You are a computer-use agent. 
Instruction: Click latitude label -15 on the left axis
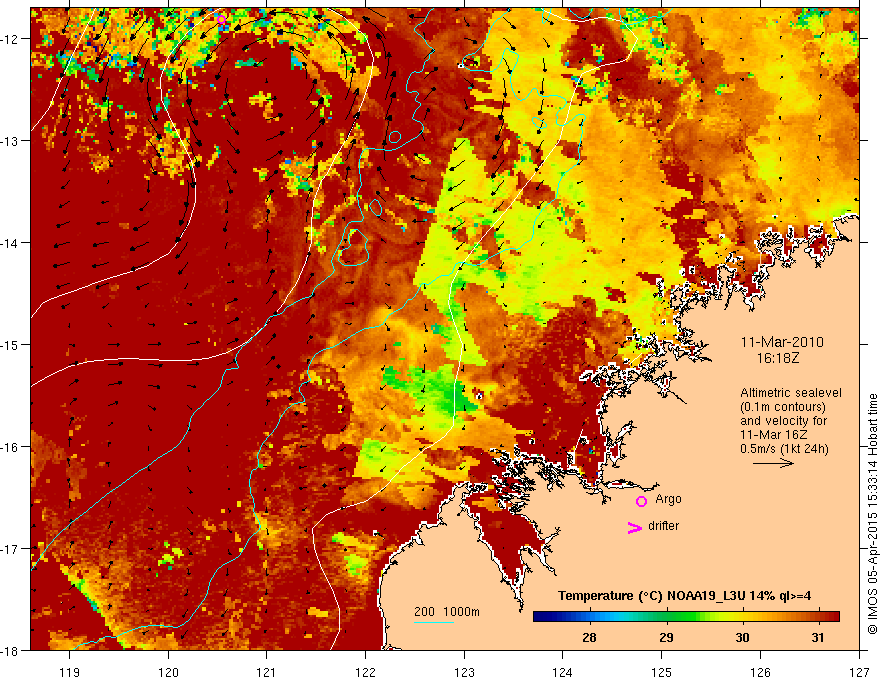pyautogui.click(x=10, y=344)
